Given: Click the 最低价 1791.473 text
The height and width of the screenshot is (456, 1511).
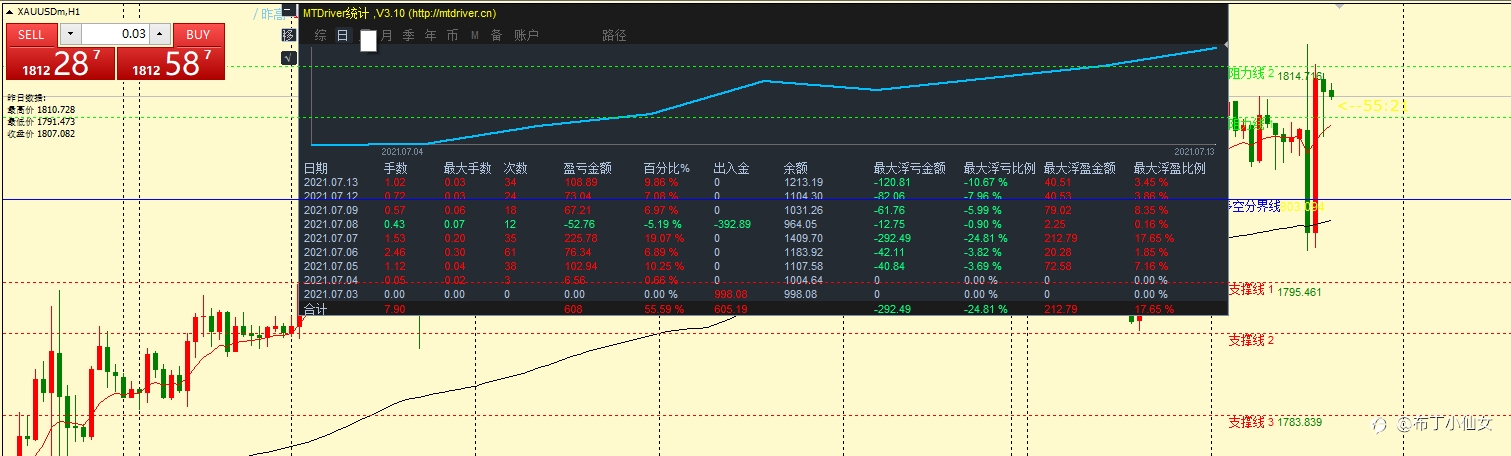Looking at the screenshot, I should pos(41,121).
